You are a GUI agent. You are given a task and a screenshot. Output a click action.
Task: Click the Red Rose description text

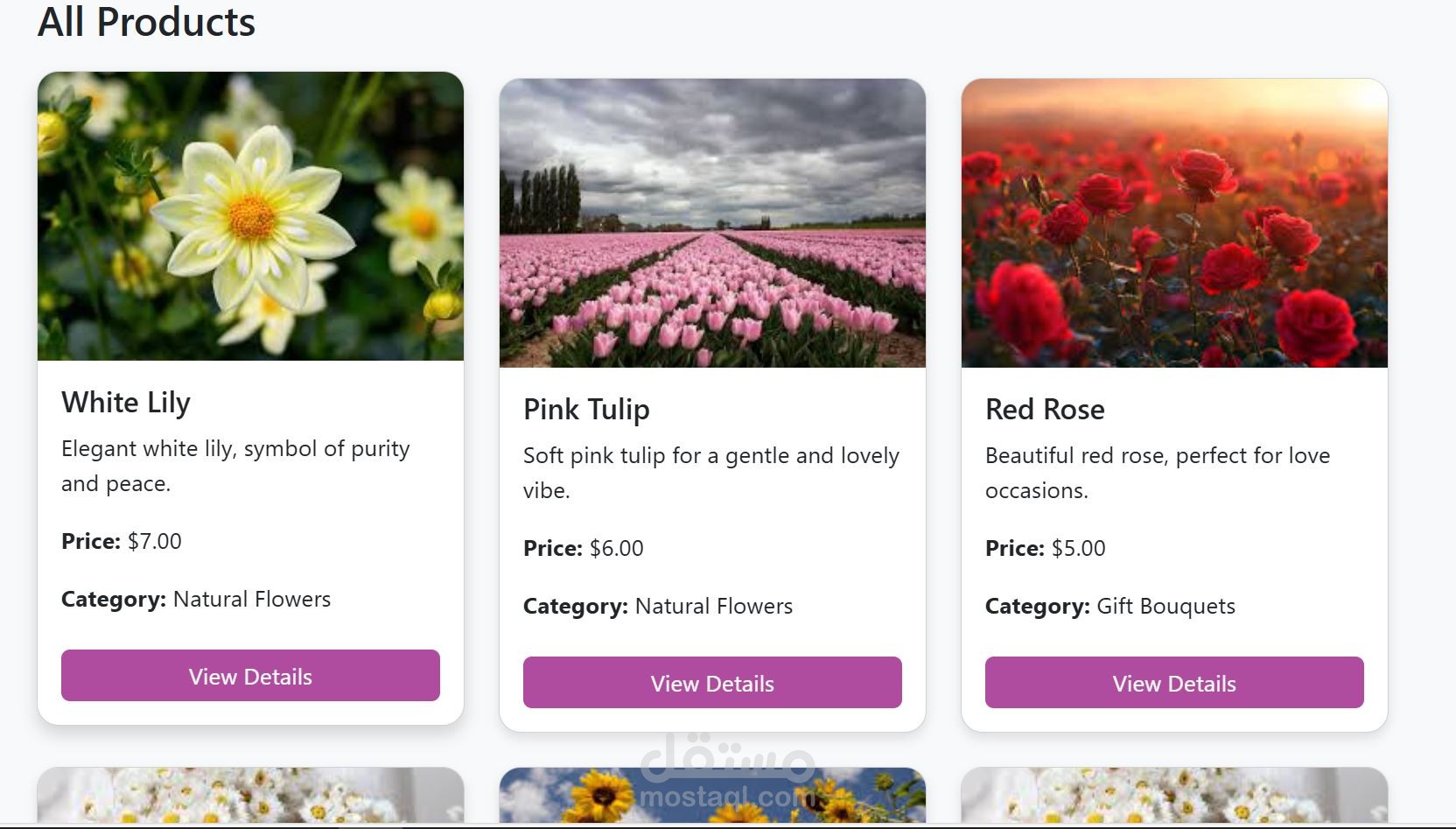click(1157, 473)
